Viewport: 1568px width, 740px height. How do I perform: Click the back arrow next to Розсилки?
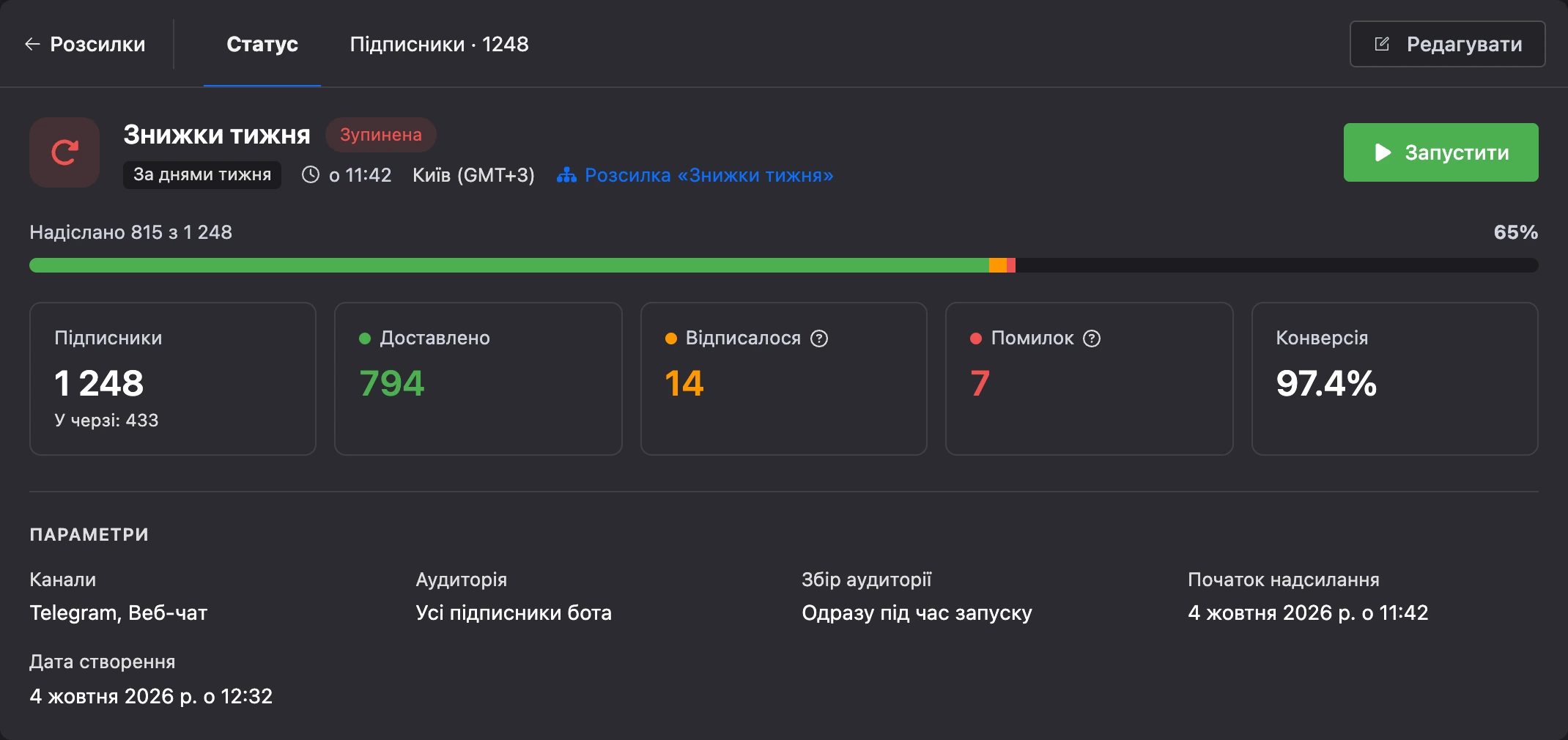(32, 45)
